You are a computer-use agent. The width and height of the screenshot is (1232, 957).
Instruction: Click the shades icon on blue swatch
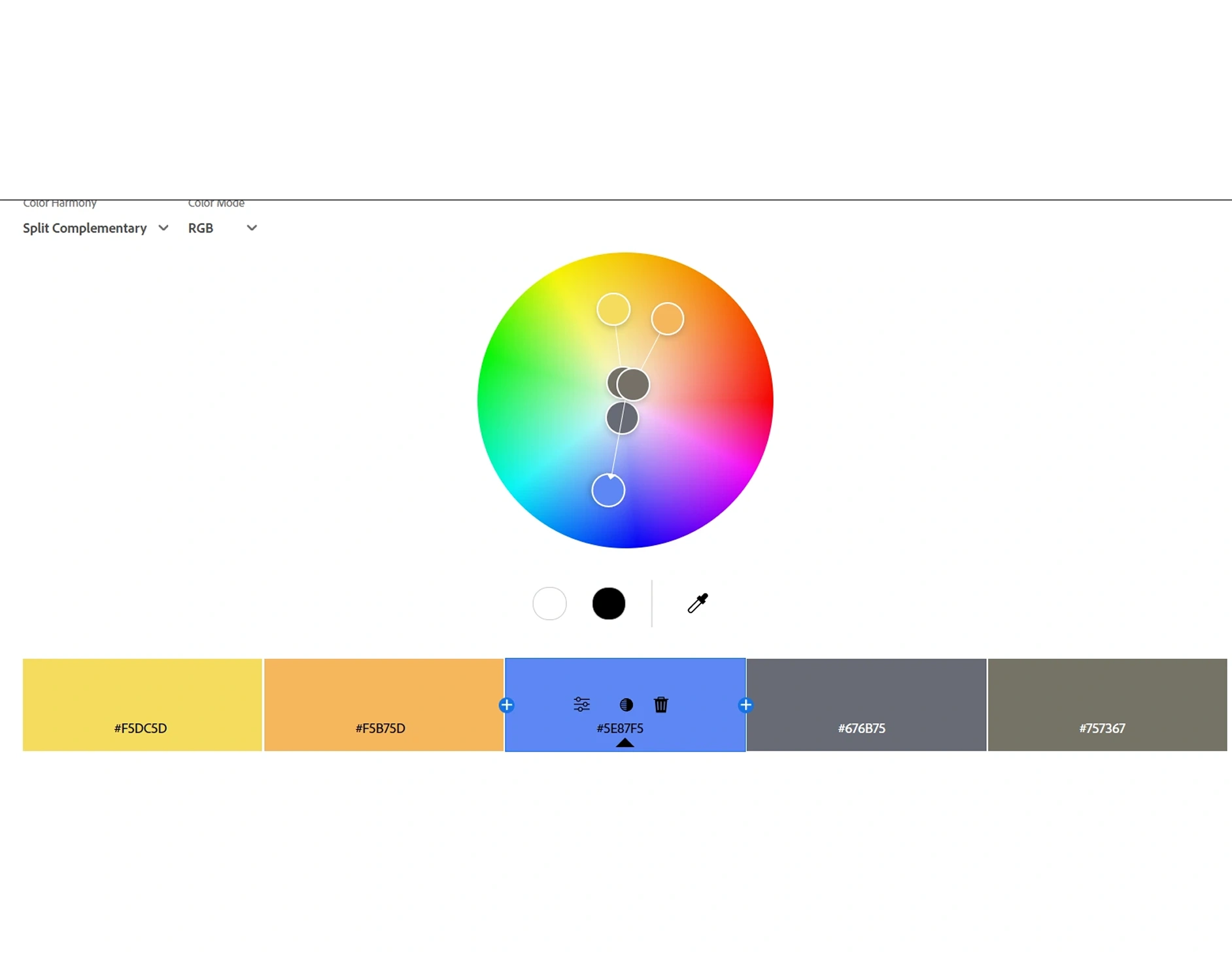626,704
